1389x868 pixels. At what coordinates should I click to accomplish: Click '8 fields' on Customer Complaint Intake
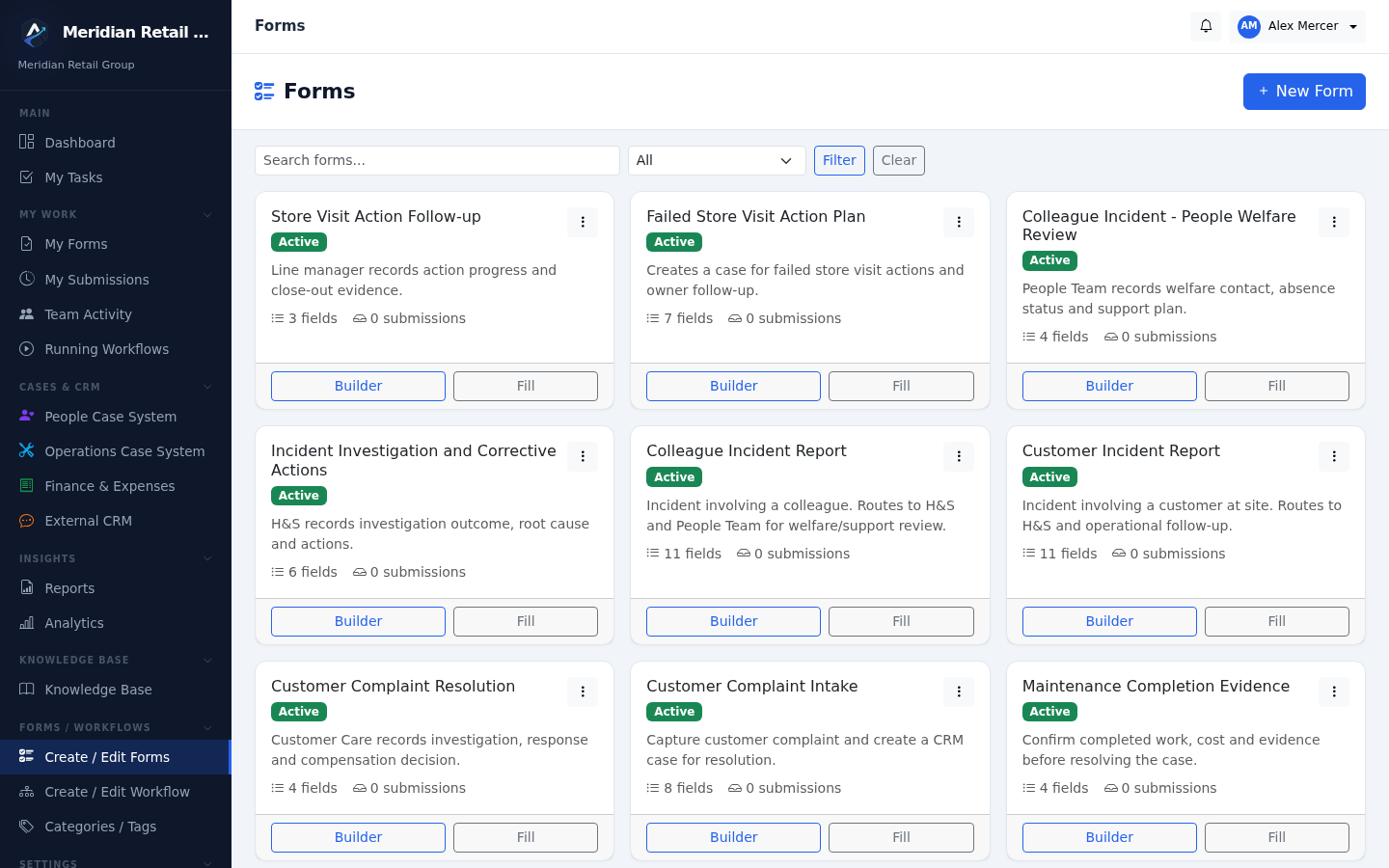pos(680,788)
